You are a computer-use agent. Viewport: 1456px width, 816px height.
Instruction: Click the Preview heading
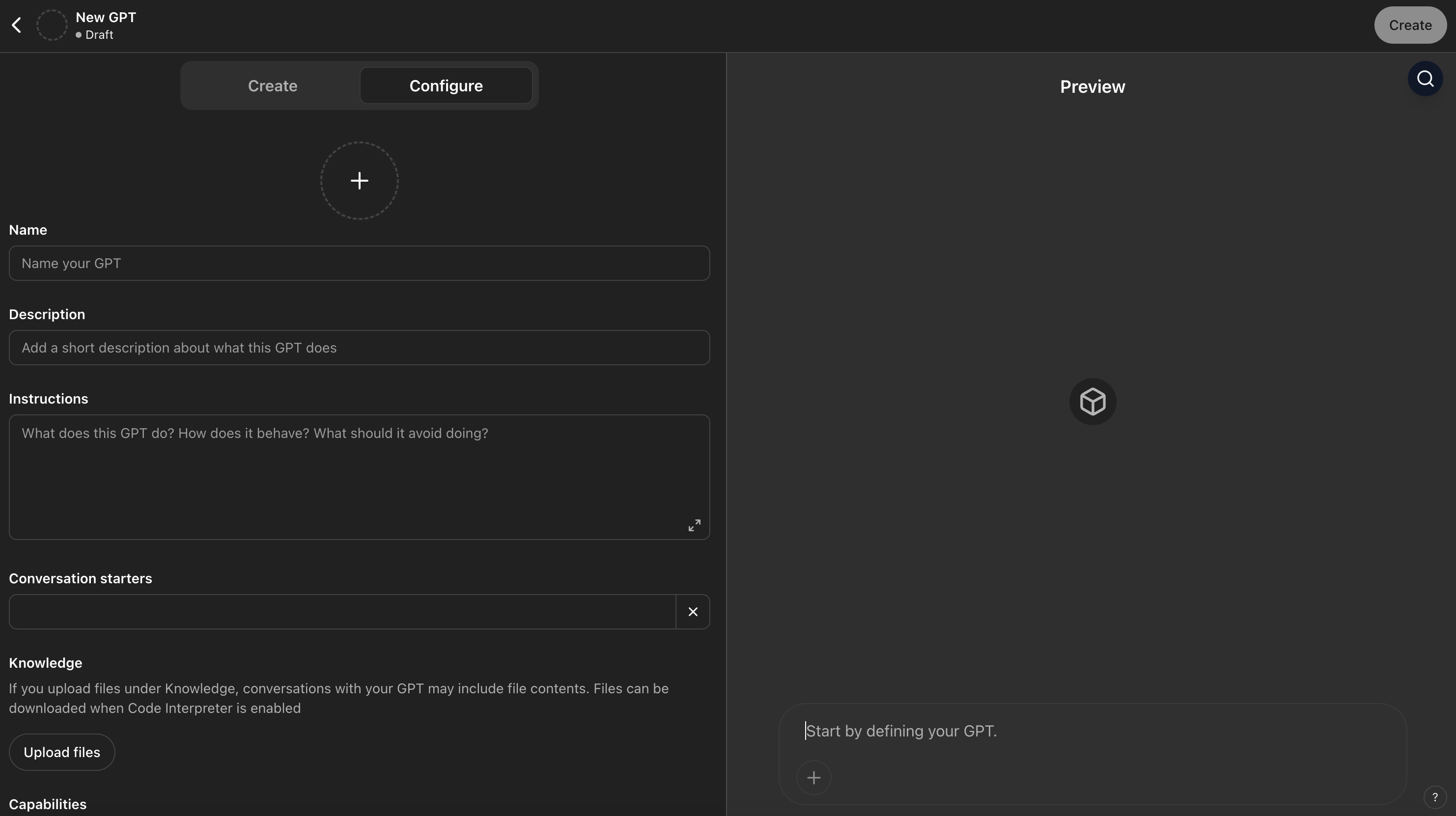1092,86
